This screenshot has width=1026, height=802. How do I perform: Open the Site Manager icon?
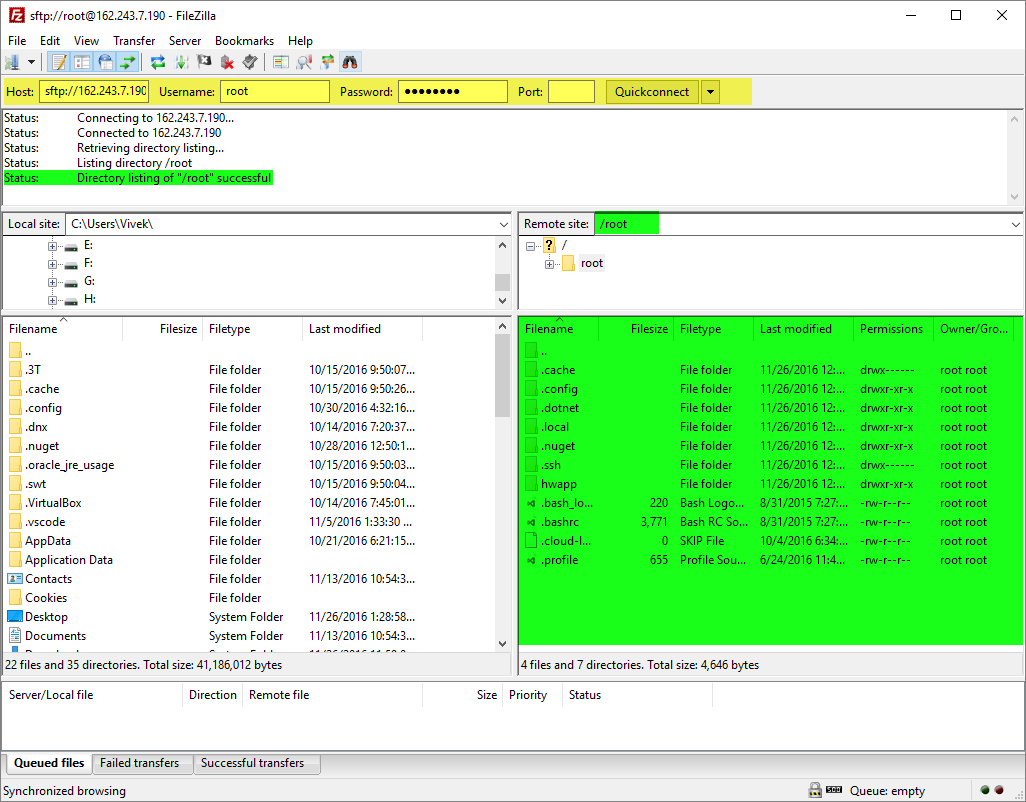point(12,62)
